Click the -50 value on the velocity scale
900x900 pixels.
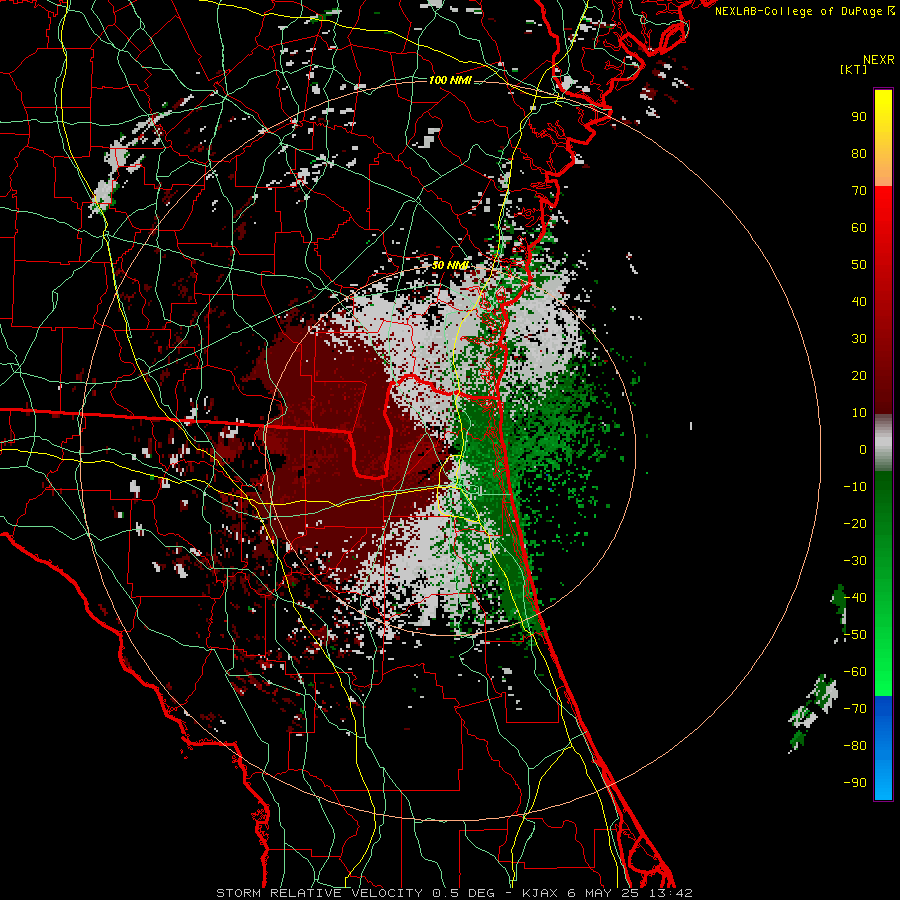[855, 635]
